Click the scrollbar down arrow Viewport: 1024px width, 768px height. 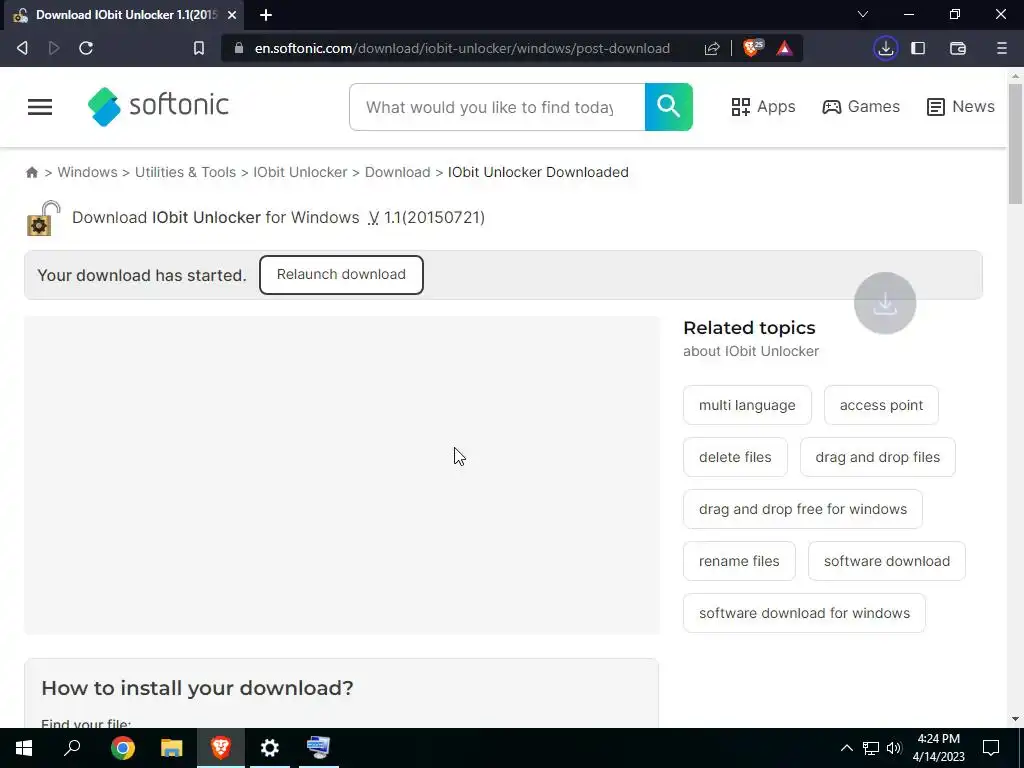coord(1015,719)
